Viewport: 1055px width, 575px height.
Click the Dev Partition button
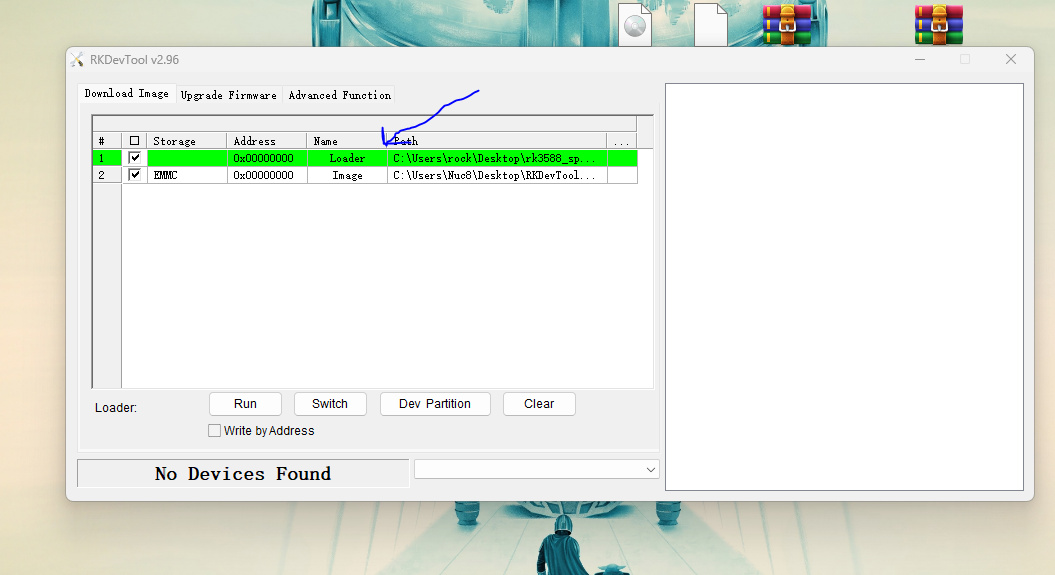(435, 404)
